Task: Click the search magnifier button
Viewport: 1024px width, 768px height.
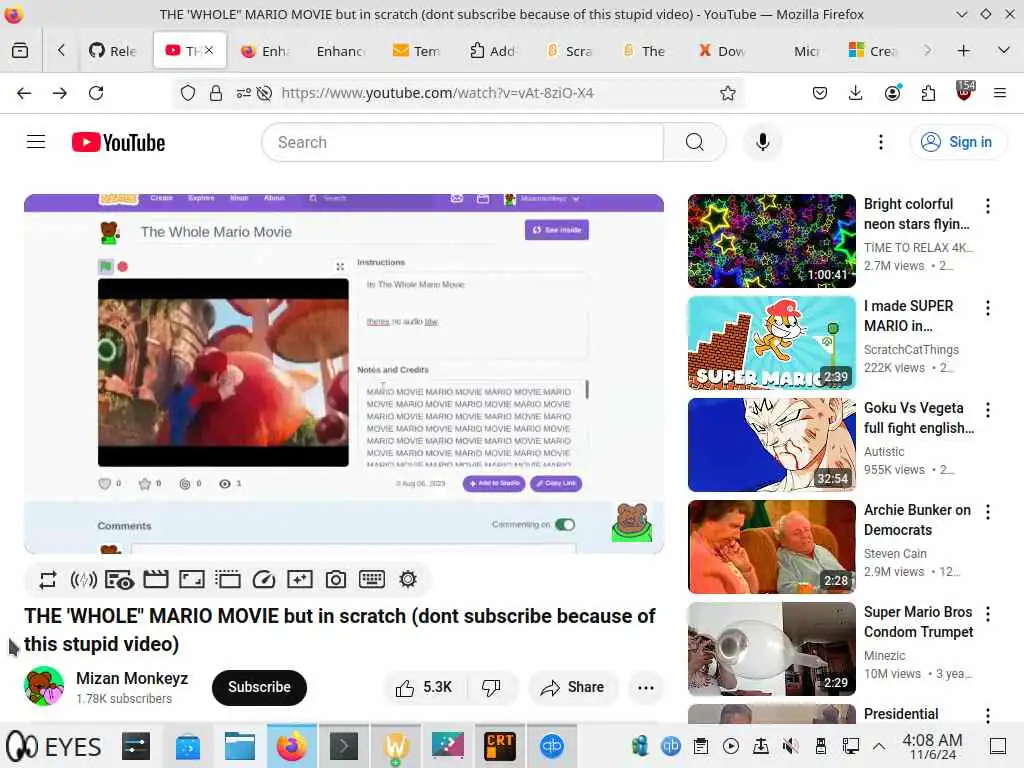Action: (x=695, y=142)
